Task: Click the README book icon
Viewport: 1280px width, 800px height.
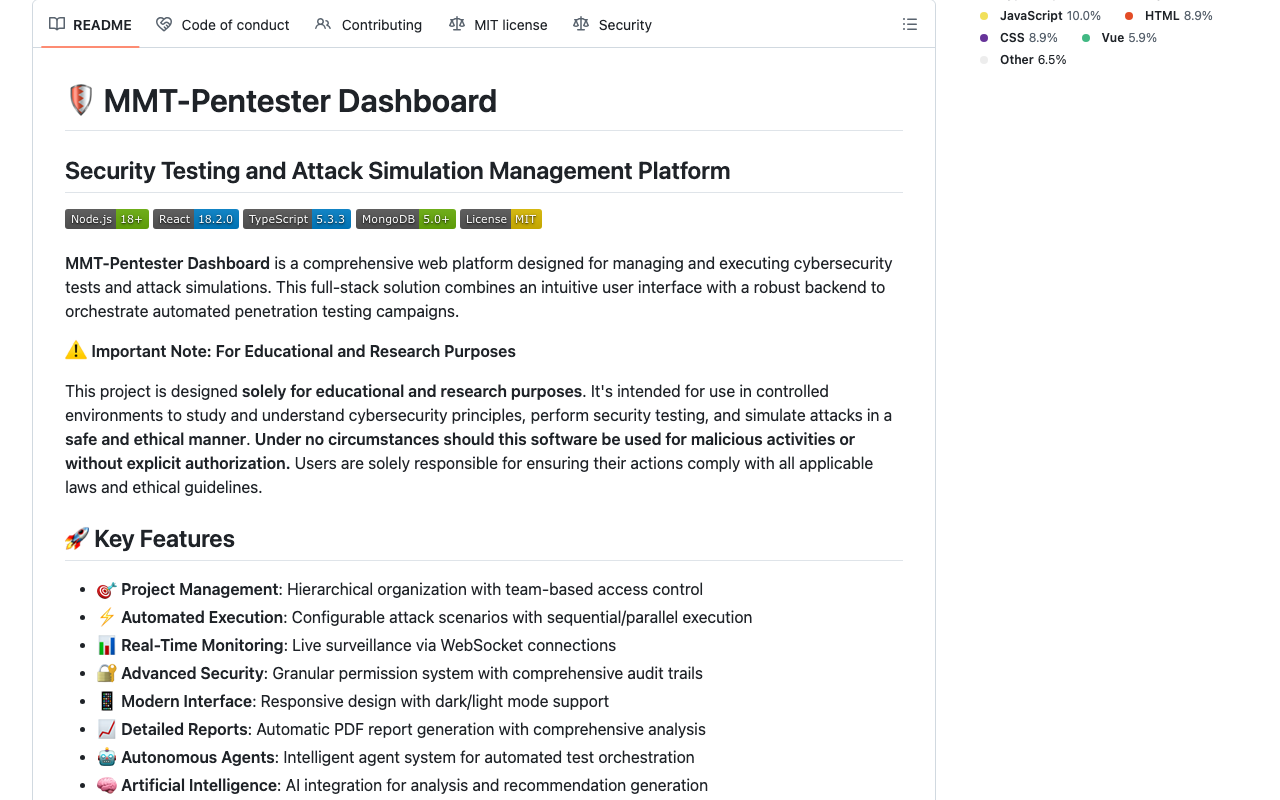Action: tap(57, 24)
